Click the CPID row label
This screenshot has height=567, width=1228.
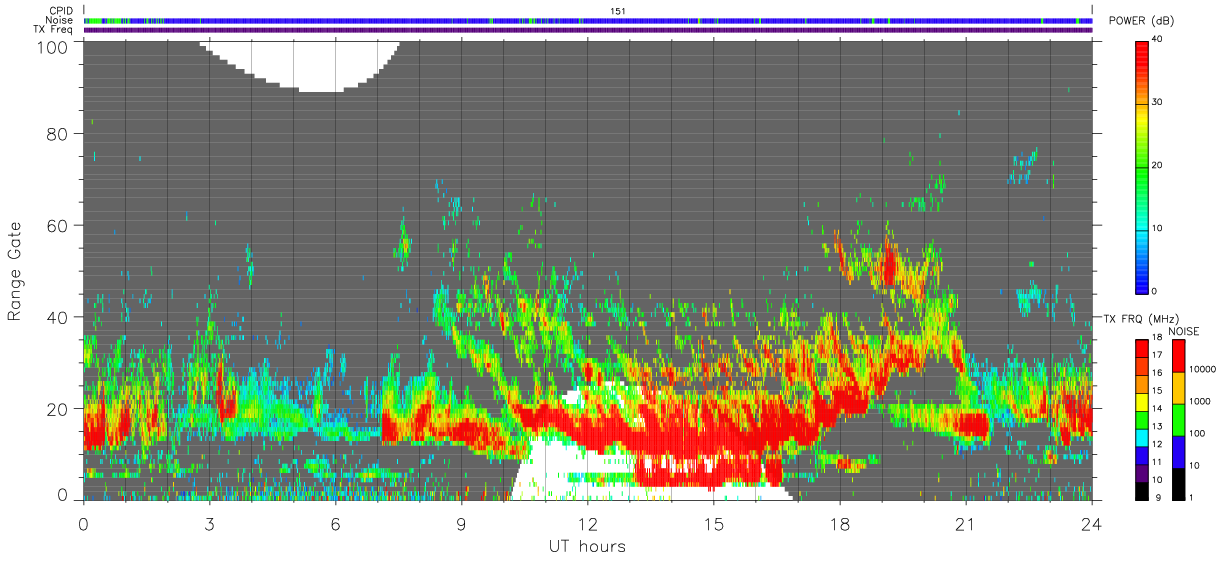coord(60,11)
